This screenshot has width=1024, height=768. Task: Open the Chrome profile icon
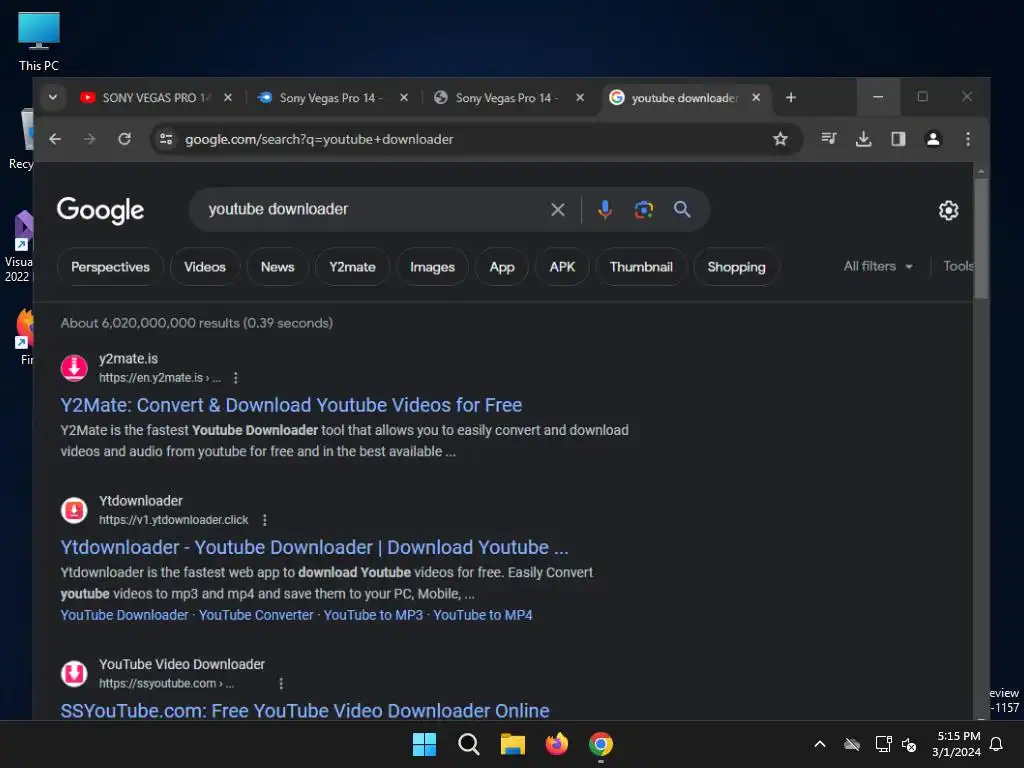pyautogui.click(x=933, y=138)
